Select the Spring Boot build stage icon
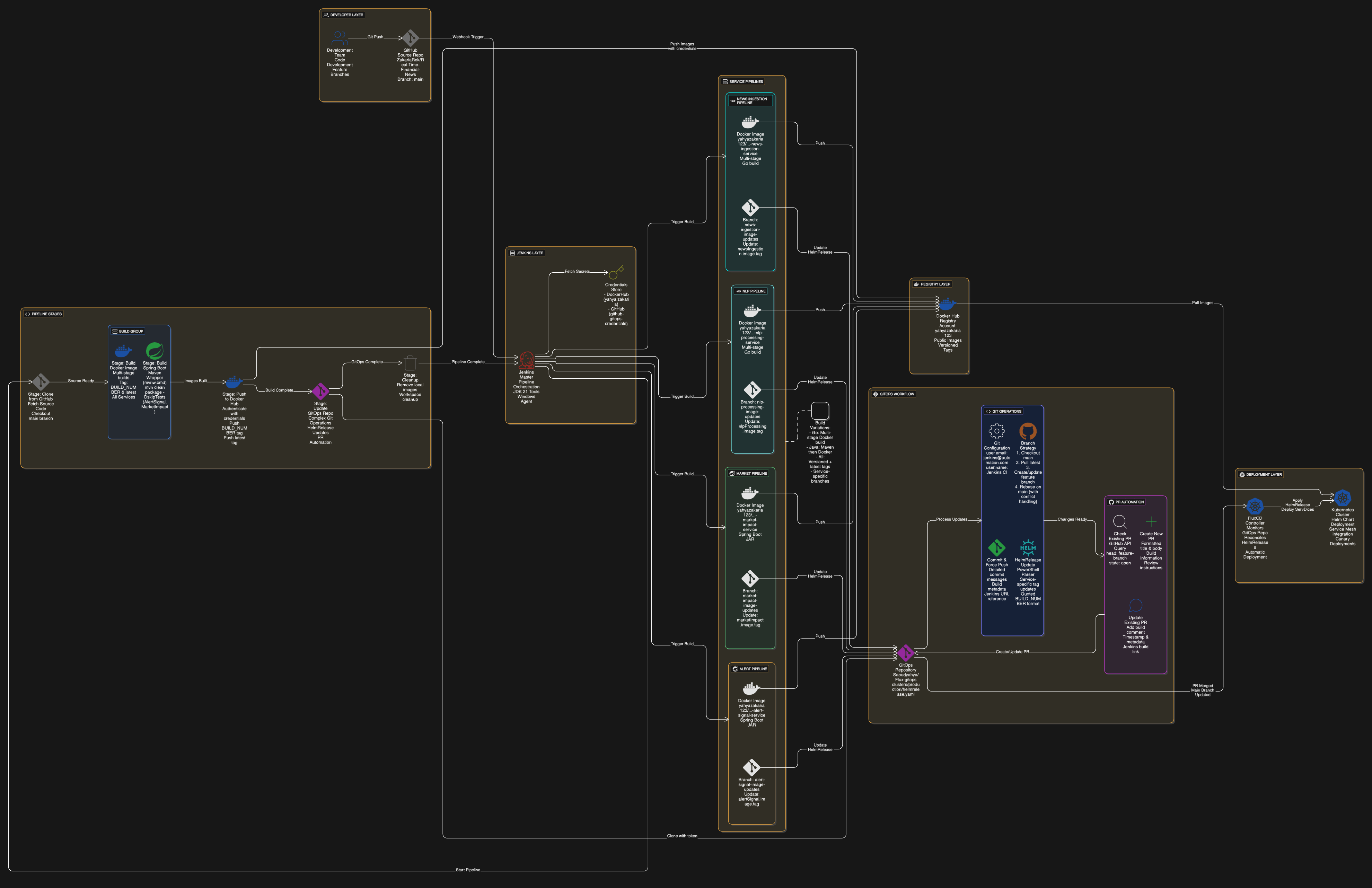Screen dimensions: 1372x888 [x=155, y=351]
